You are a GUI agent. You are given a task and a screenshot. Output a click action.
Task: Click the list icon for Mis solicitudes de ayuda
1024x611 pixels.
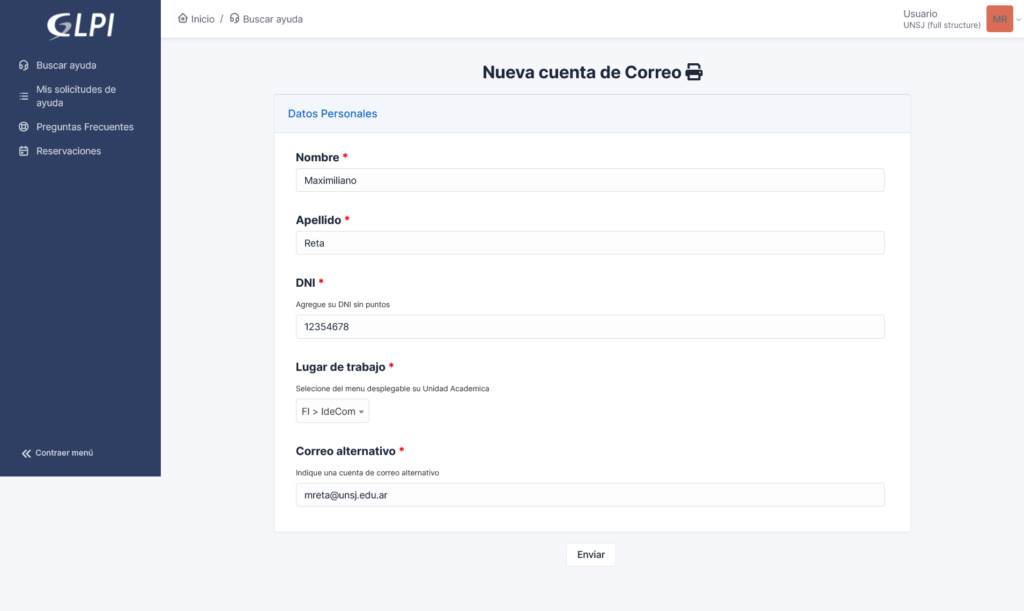[x=24, y=96]
